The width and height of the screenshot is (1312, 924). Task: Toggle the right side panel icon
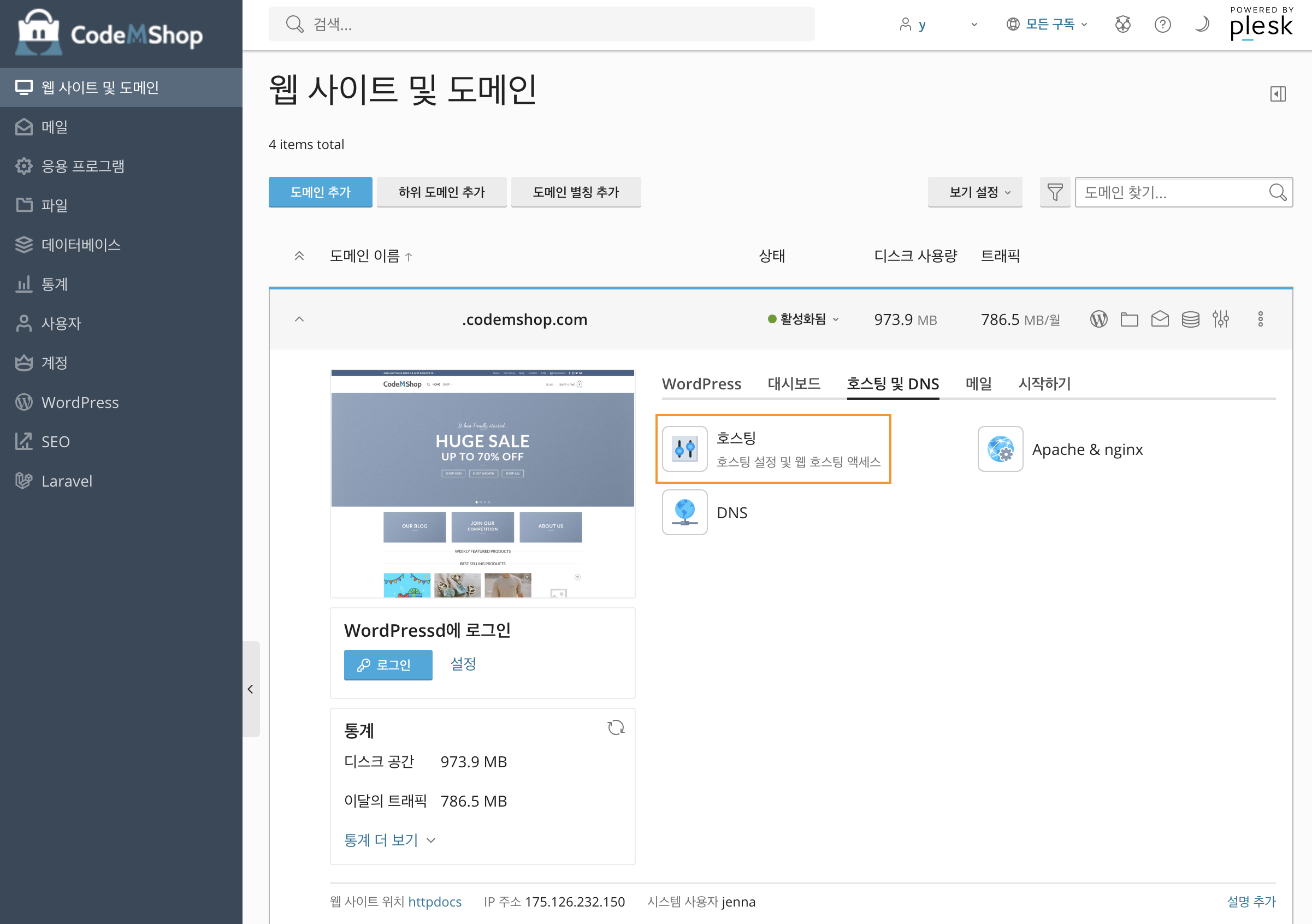pos(1278,94)
